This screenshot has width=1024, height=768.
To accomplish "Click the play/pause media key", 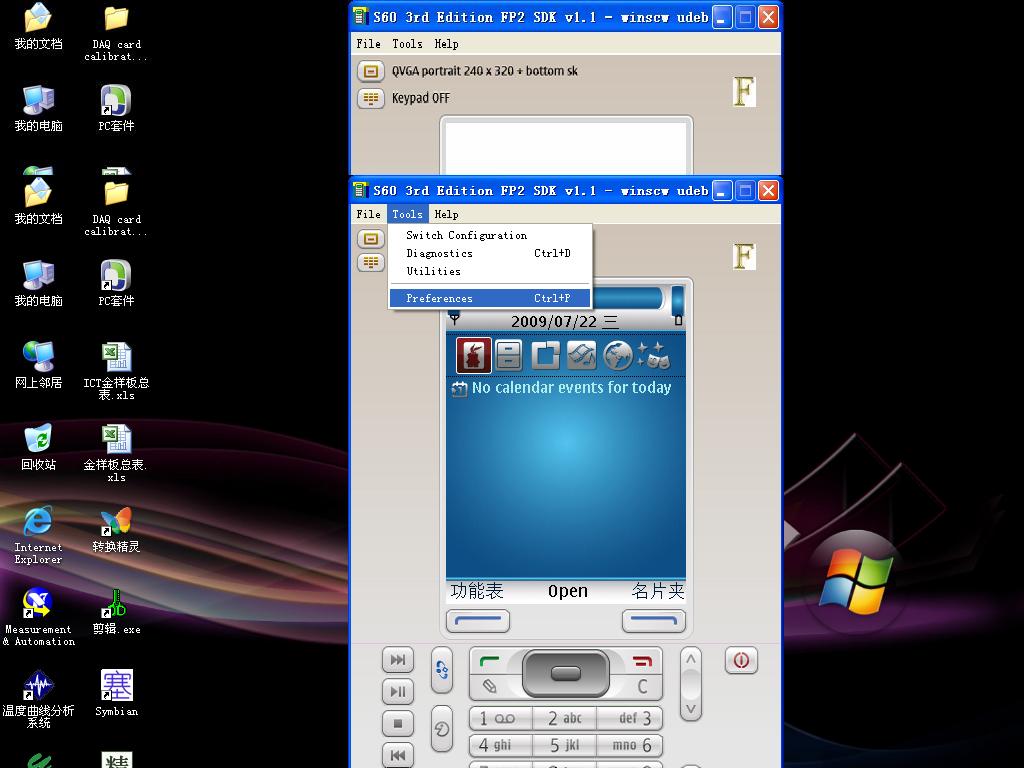I will 398,691.
